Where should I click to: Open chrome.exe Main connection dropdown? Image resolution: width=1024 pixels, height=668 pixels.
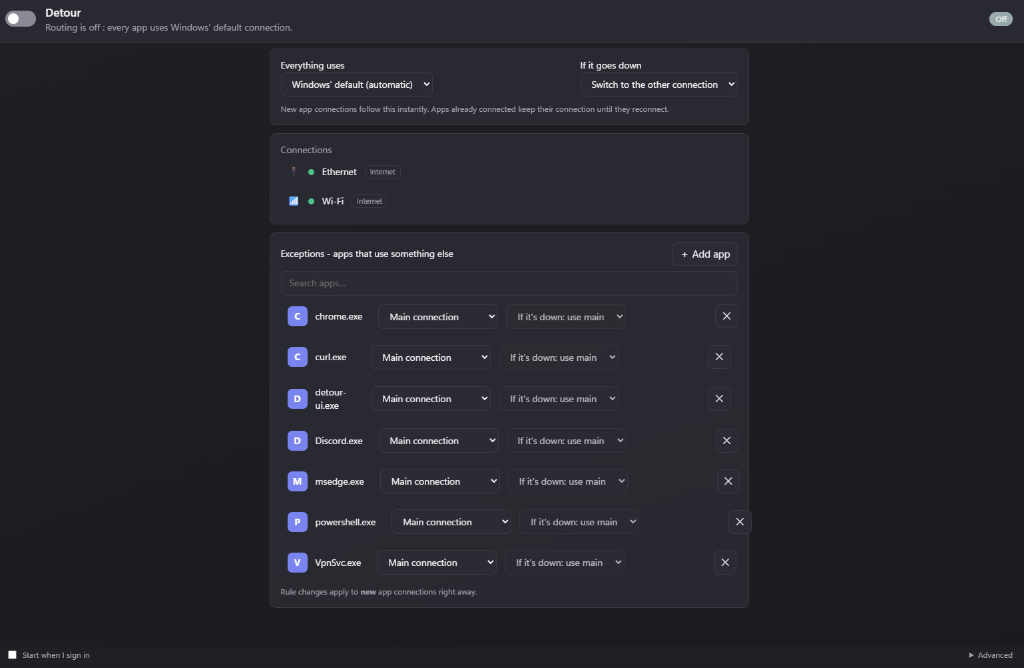[x=438, y=317]
